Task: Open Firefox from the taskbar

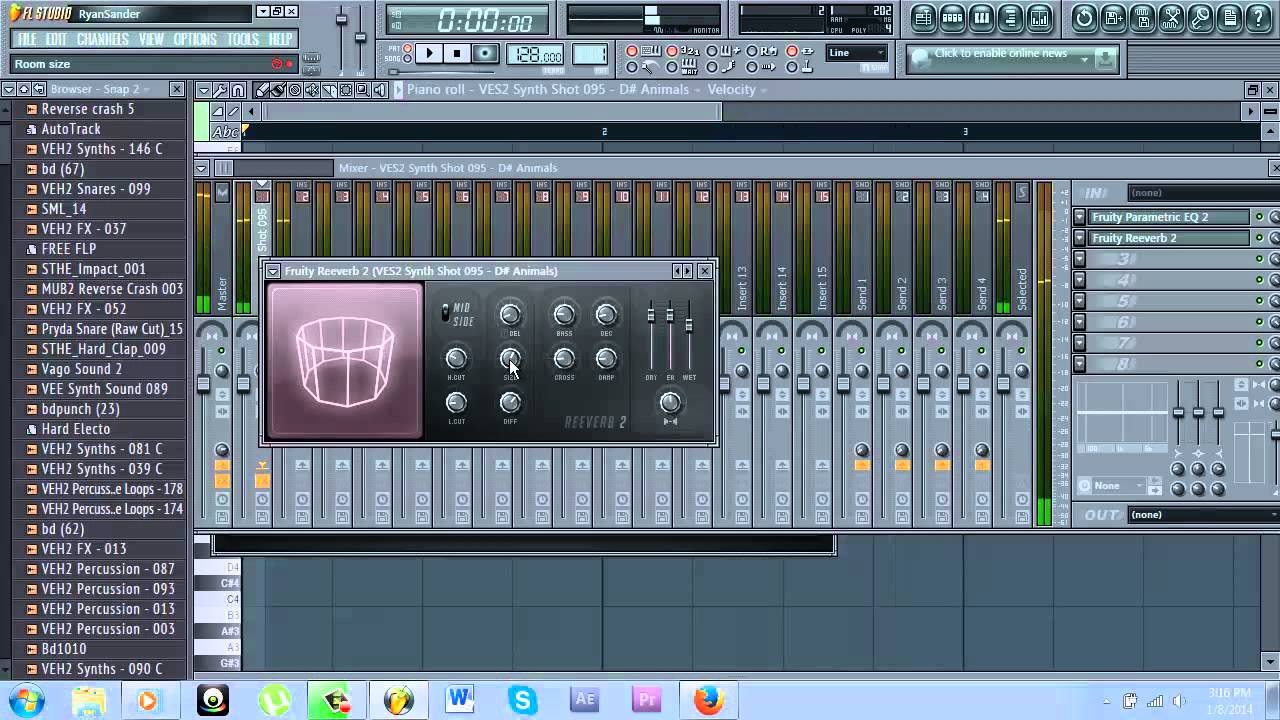Action: (x=708, y=700)
